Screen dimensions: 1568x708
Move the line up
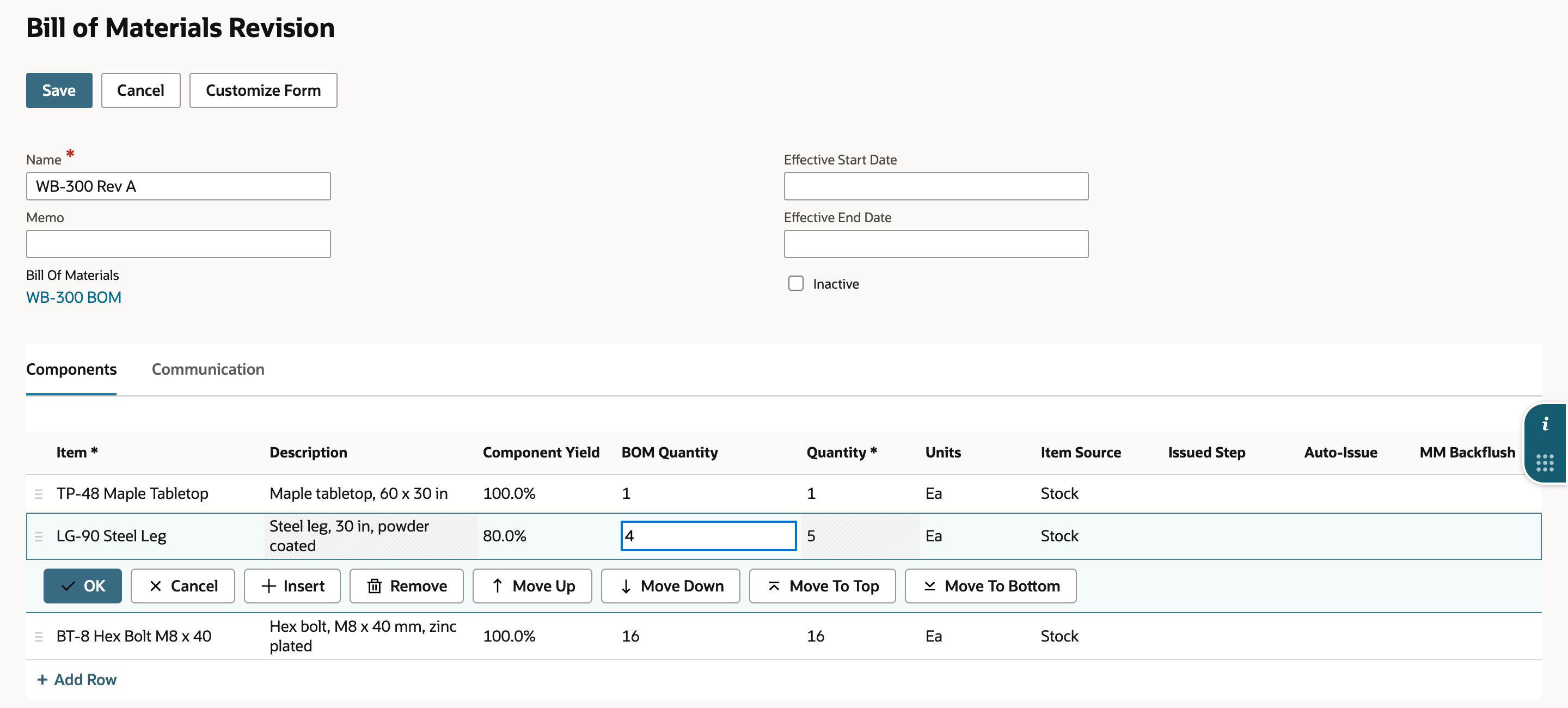532,585
